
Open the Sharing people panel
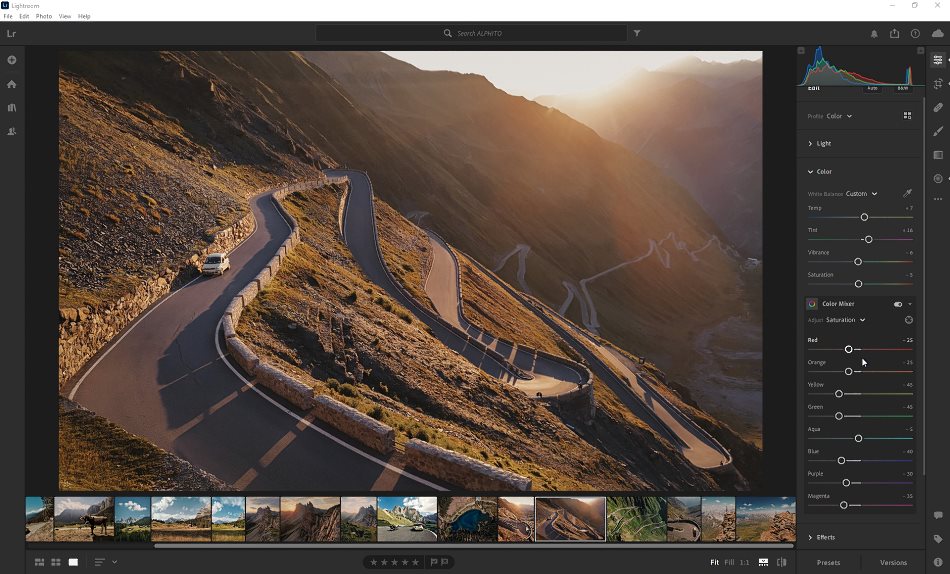click(12, 132)
